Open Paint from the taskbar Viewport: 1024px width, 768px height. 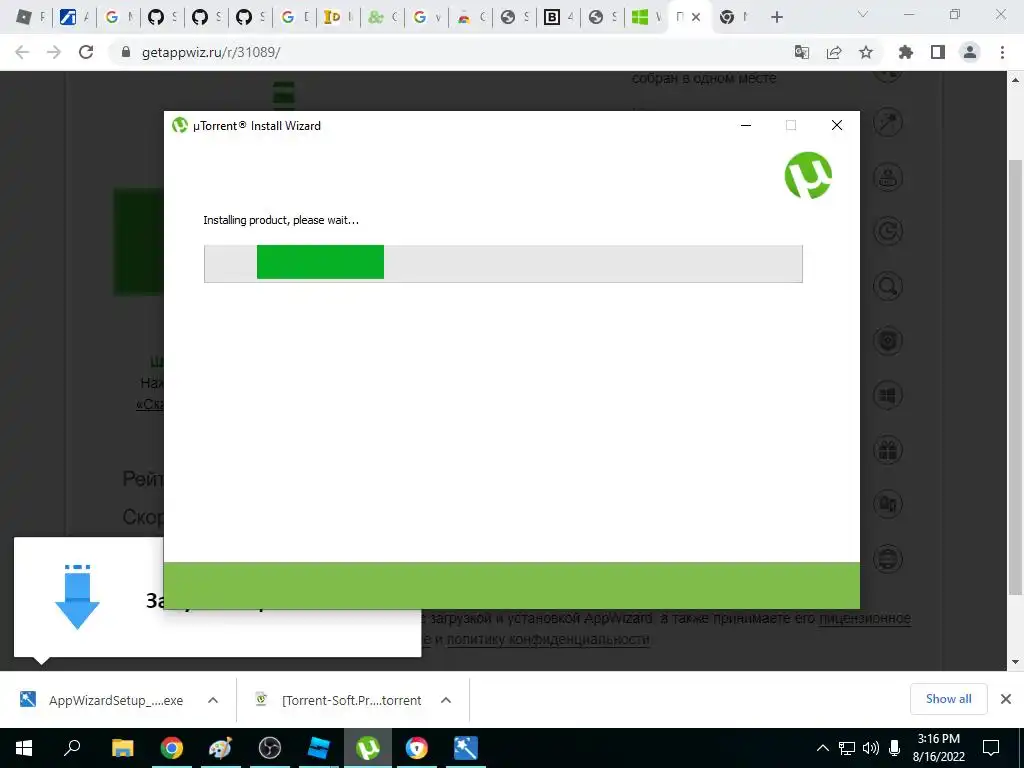220,748
